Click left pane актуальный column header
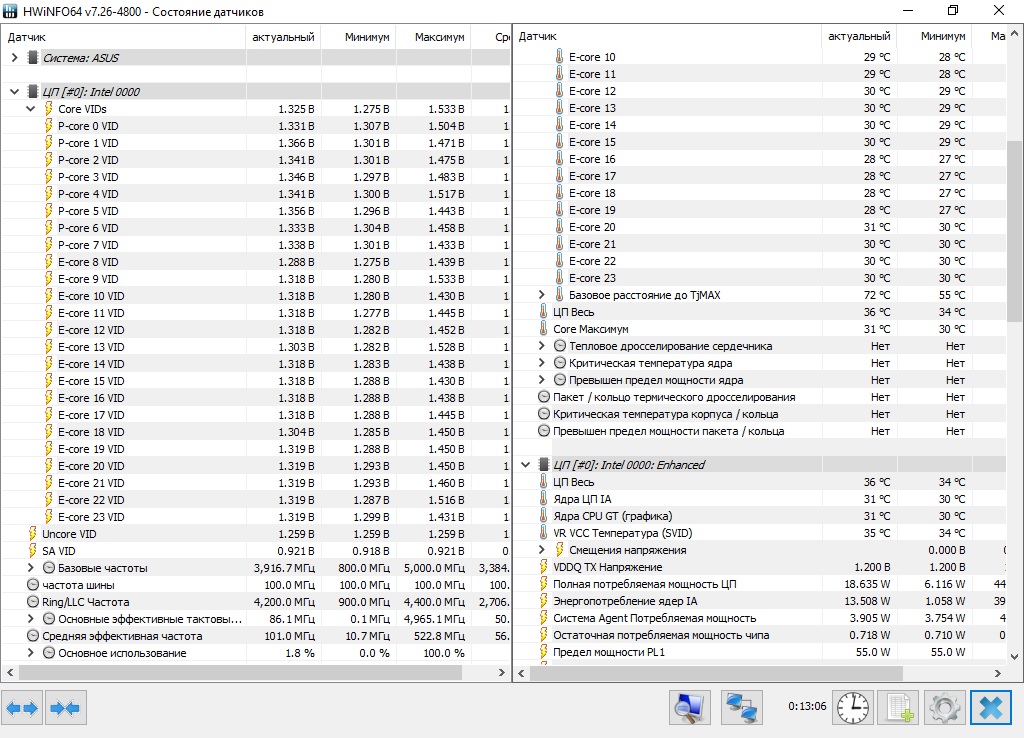The image size is (1024, 738). coord(283,37)
